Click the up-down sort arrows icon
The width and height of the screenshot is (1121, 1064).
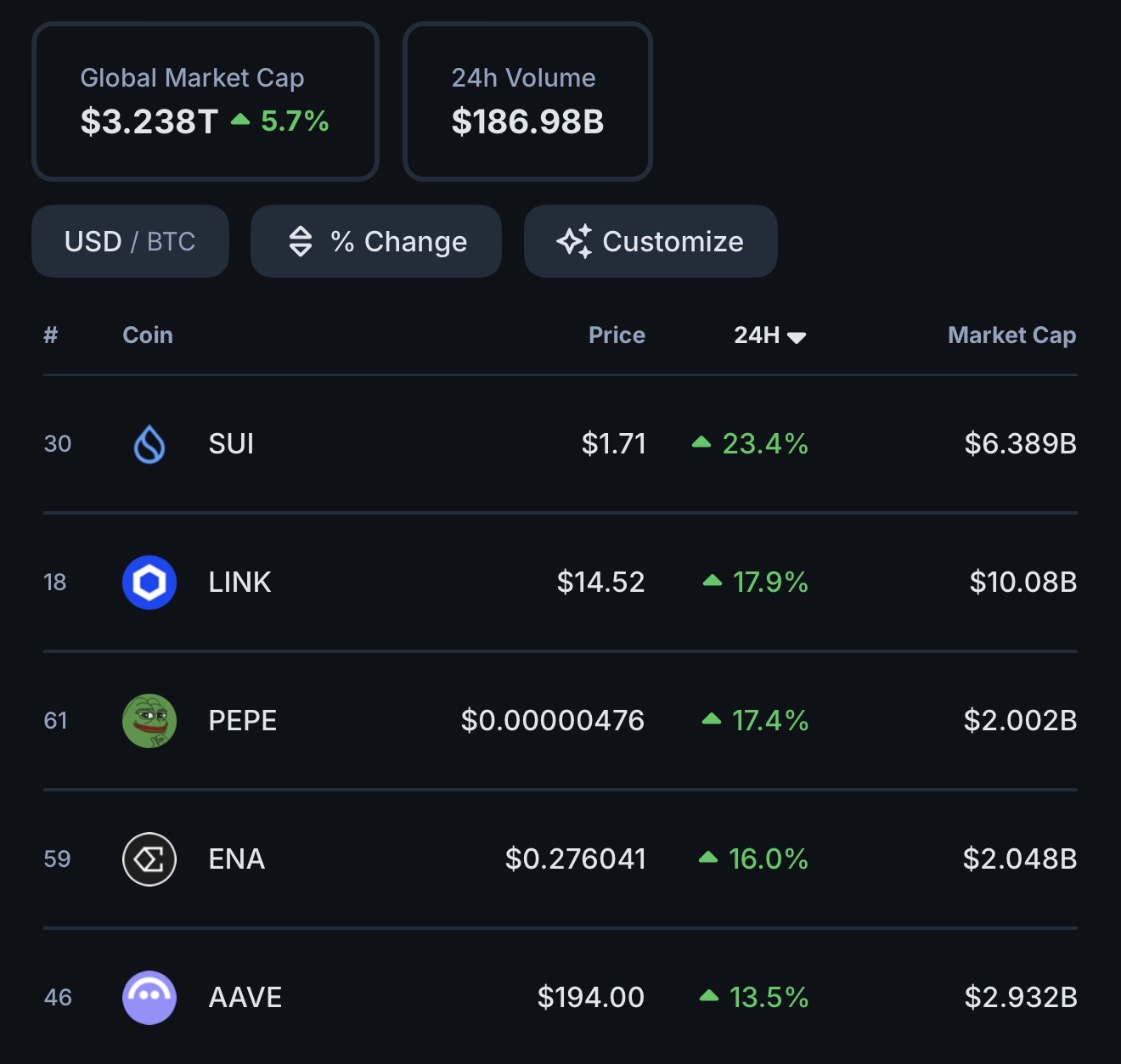[301, 241]
